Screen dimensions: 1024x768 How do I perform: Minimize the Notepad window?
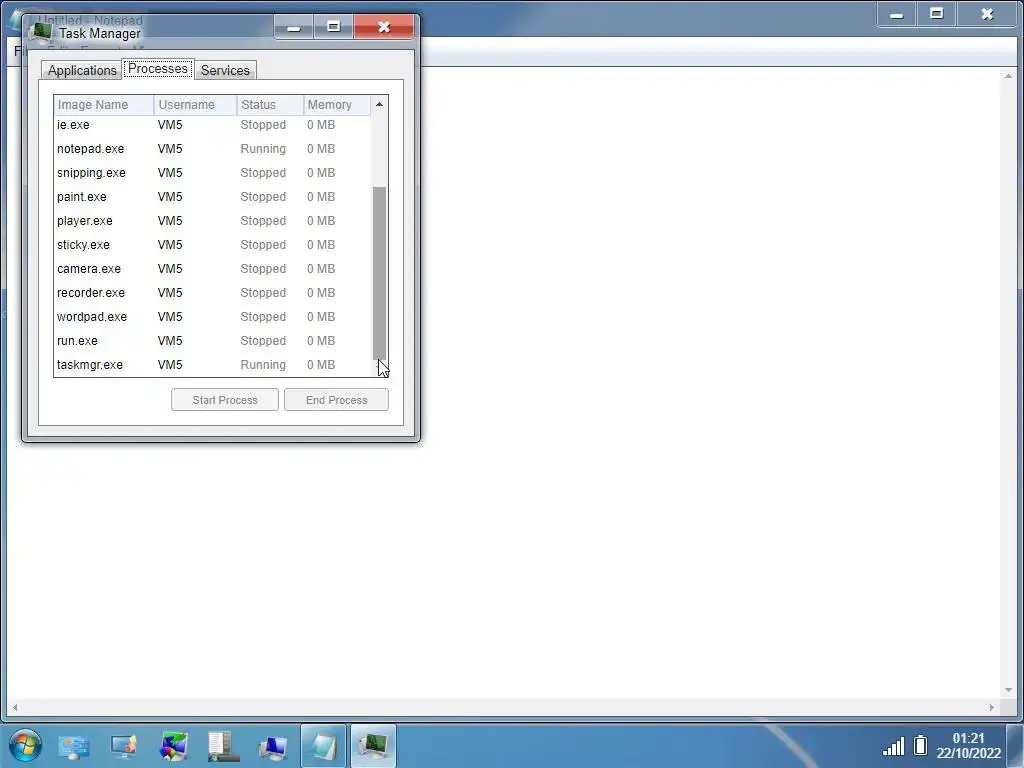coord(897,14)
